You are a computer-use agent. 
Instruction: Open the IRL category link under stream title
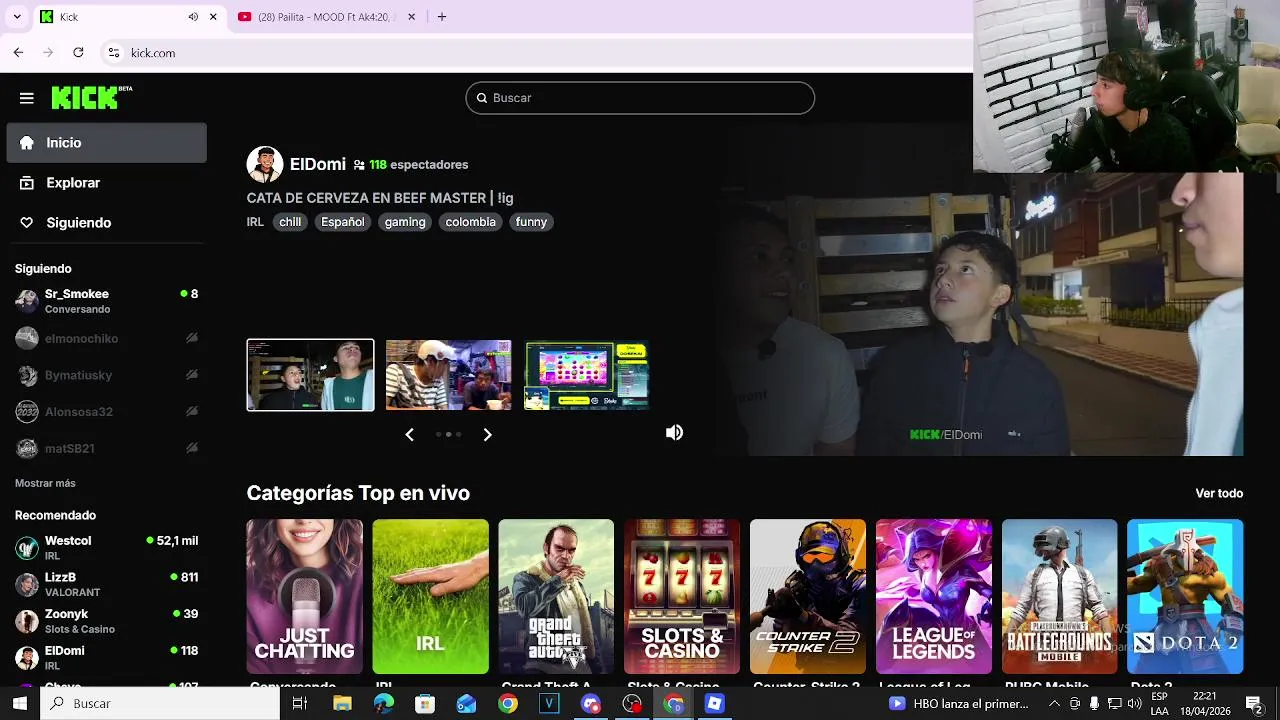point(255,222)
